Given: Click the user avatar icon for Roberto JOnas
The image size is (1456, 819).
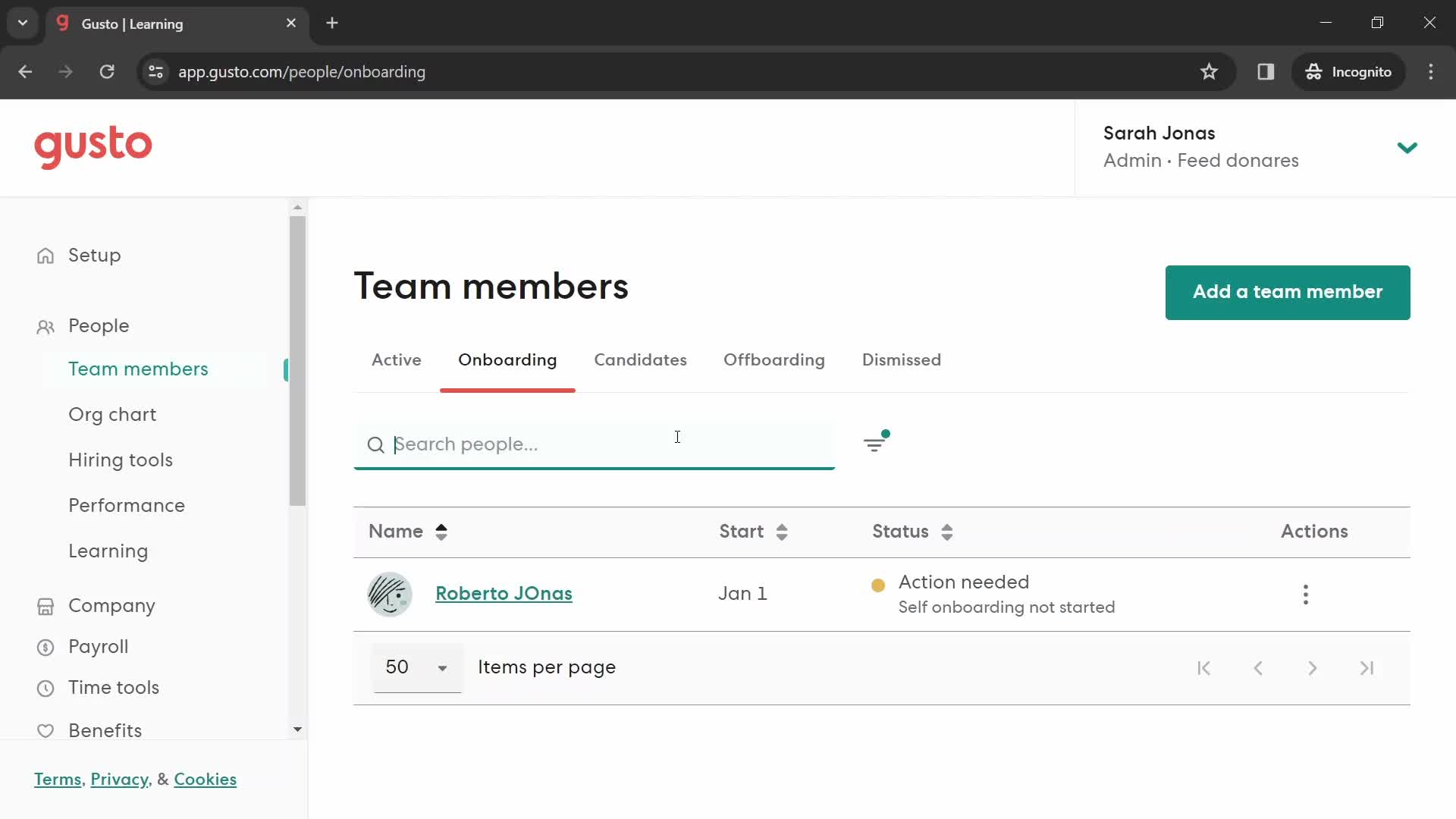Looking at the screenshot, I should pyautogui.click(x=391, y=594).
